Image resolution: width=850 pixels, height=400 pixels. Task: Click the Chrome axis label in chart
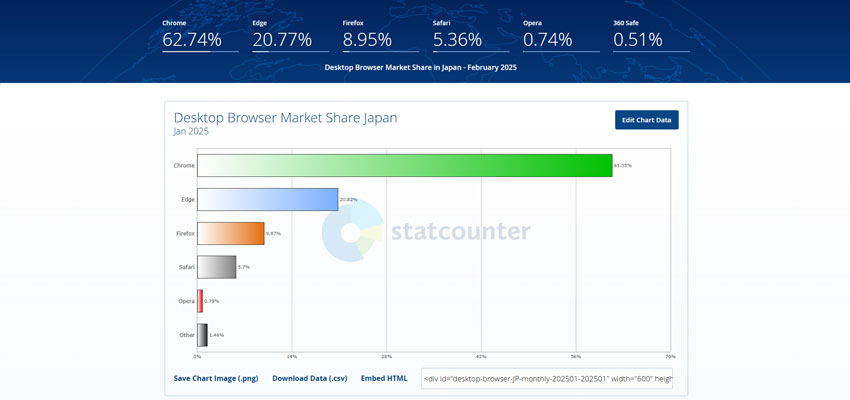(184, 165)
